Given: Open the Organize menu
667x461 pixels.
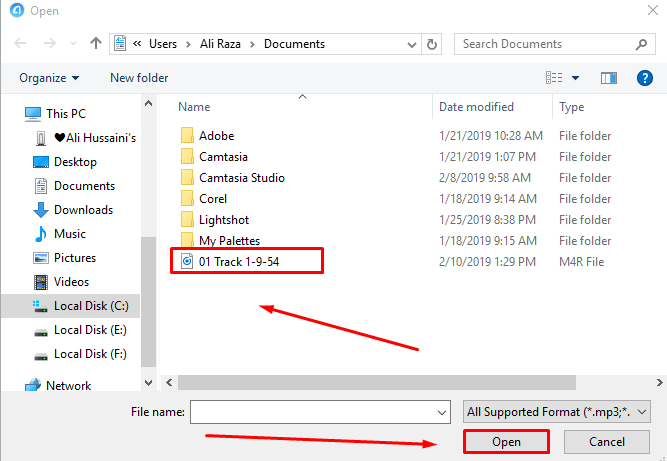Looking at the screenshot, I should [48, 78].
